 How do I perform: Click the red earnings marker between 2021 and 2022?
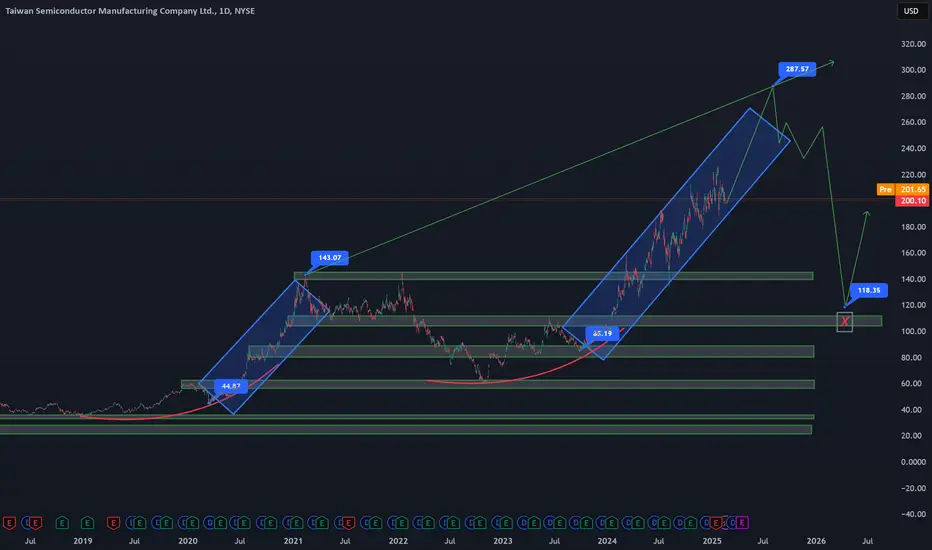pos(349,523)
